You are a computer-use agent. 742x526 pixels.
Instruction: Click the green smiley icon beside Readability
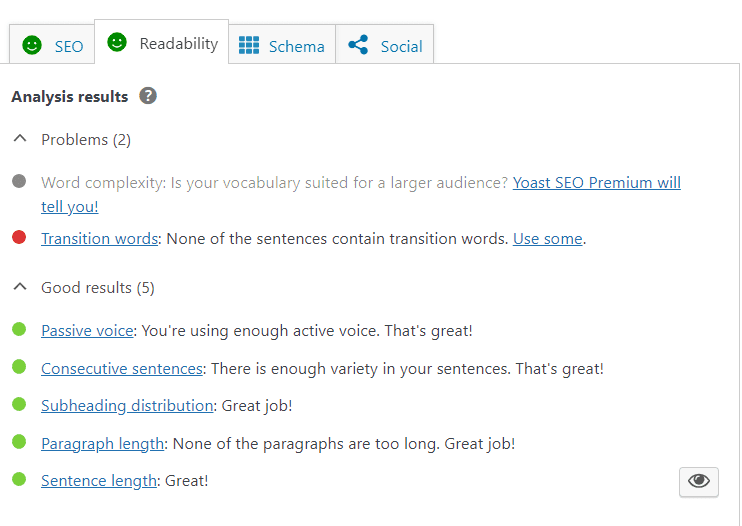[117, 42]
